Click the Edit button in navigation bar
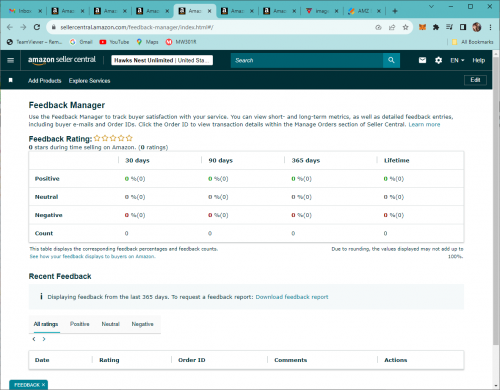Viewport: 500px width, 390px height. pos(475,80)
